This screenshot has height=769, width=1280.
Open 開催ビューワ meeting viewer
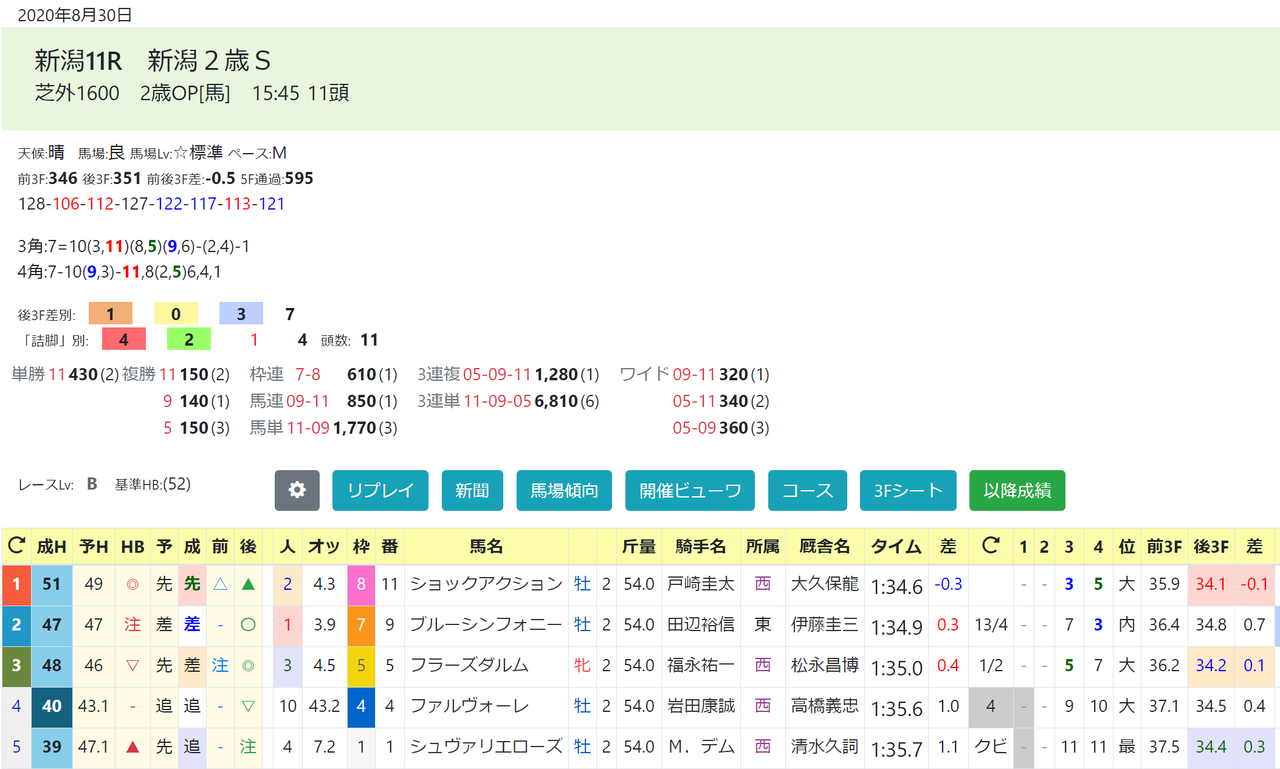pos(690,491)
